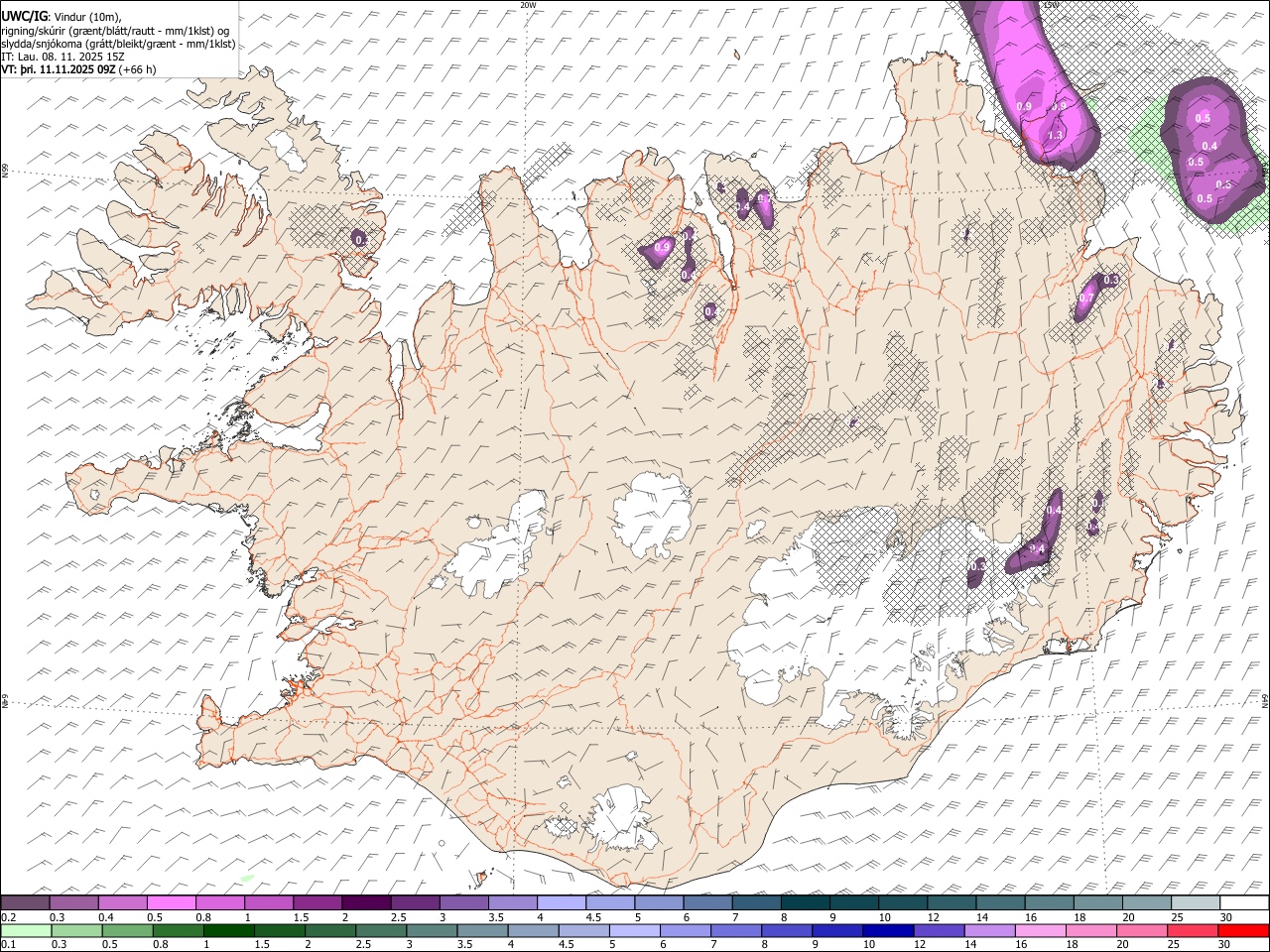Pick the upper legend swatch above 6
This screenshot has height=952, width=1270.
point(708,903)
